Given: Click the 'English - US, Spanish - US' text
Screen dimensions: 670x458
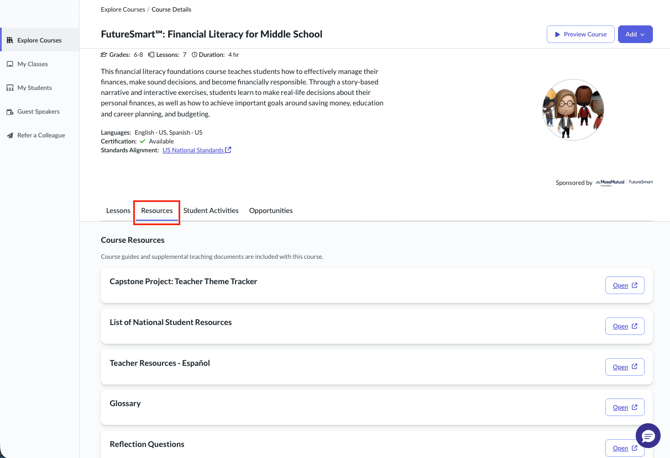Looking at the screenshot, I should [x=168, y=132].
